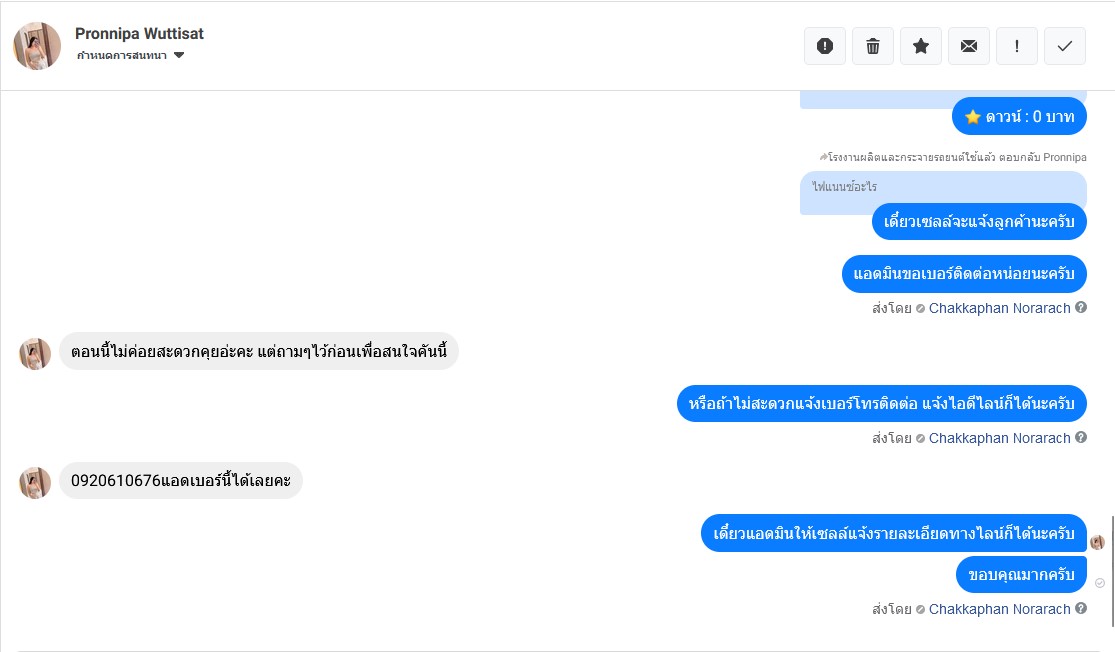The height and width of the screenshot is (652, 1115).
Task: Click help icon beside last Chakkaphan Norarach
Action: (1081, 608)
